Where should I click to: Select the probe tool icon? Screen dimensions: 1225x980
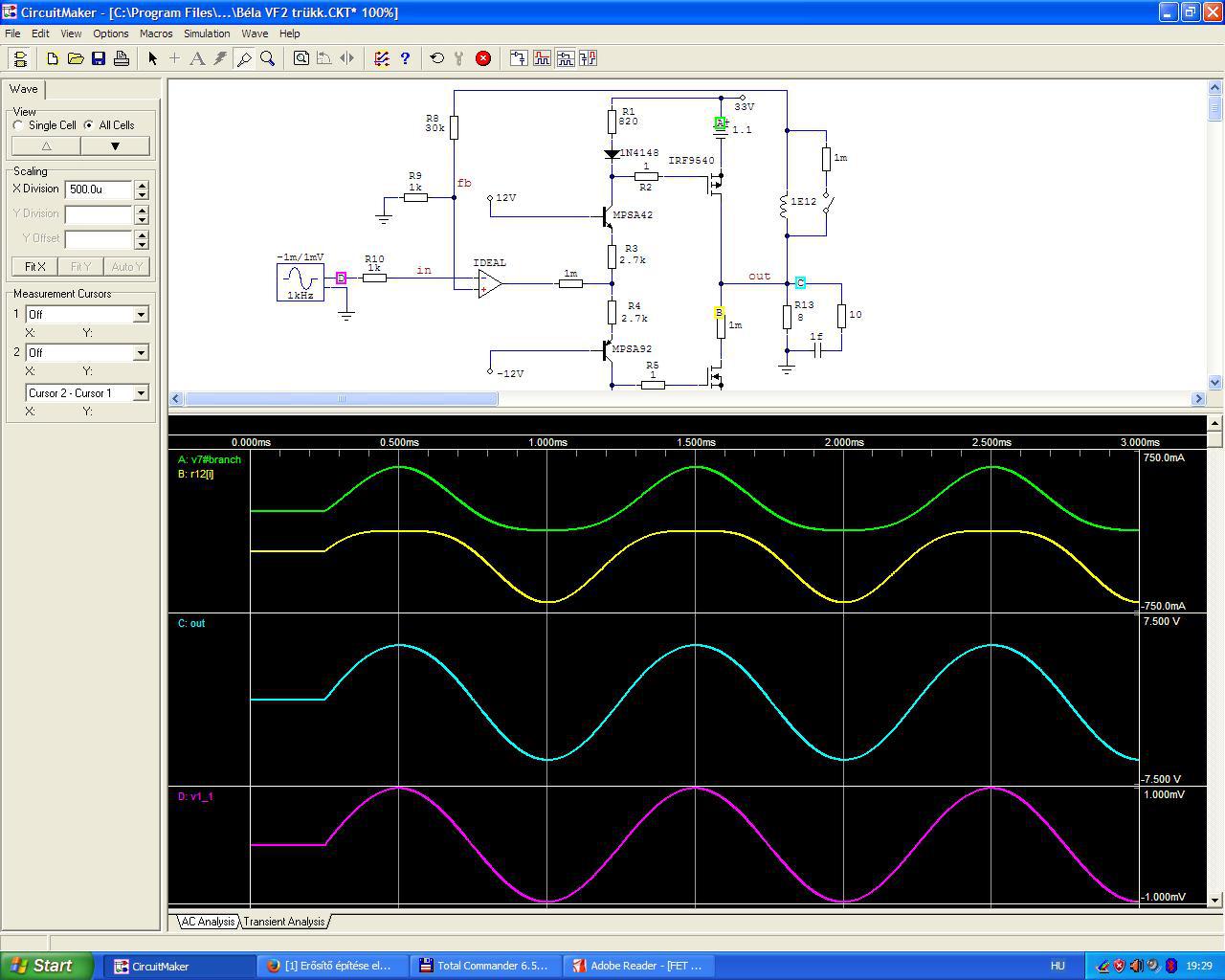[x=244, y=58]
